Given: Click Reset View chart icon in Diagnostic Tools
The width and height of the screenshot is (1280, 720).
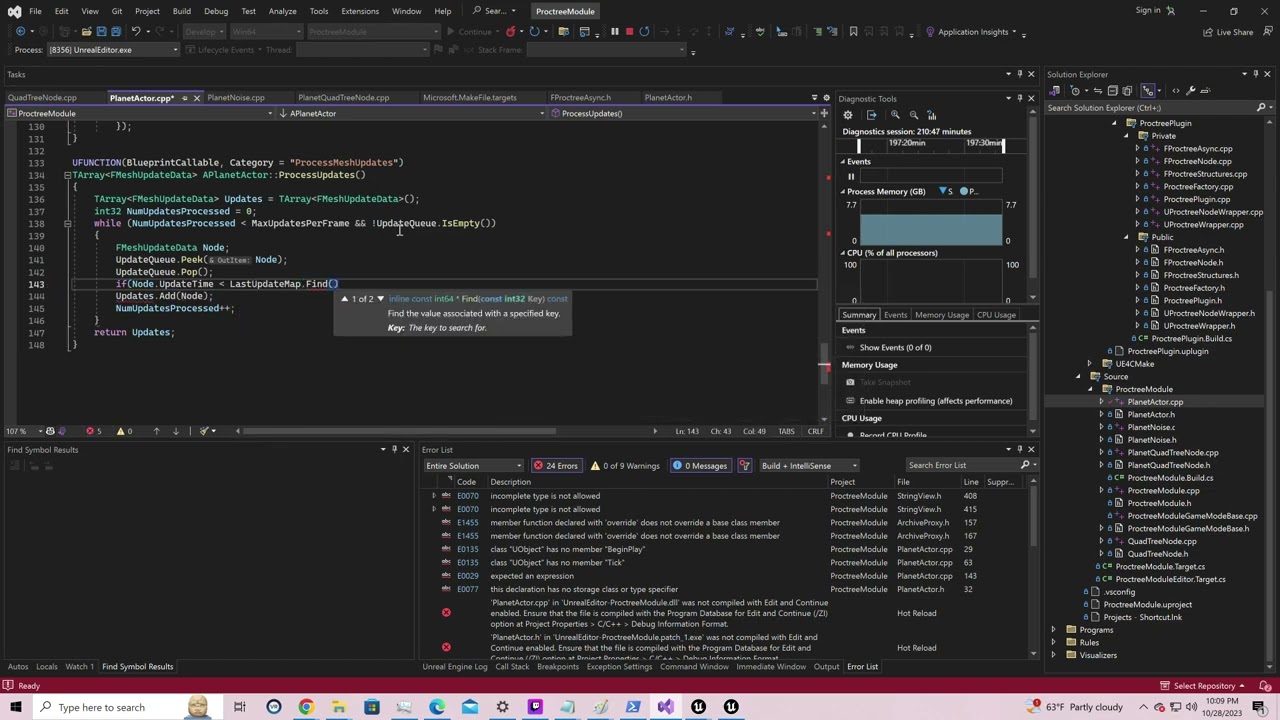Looking at the screenshot, I should click(931, 115).
